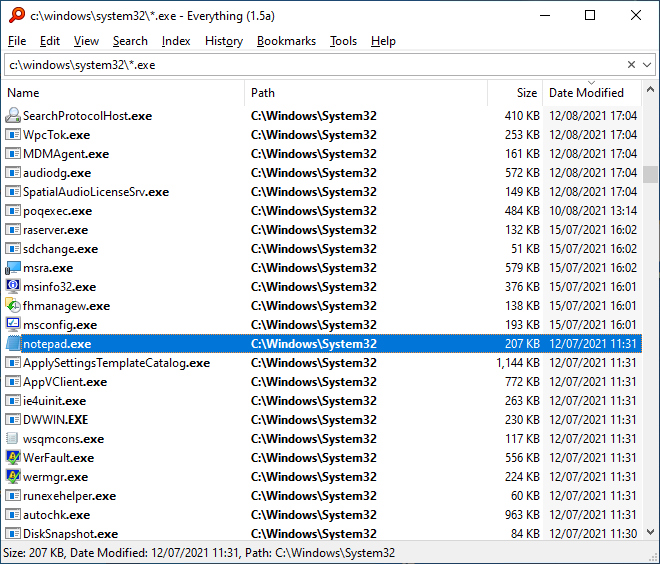The image size is (660, 564).
Task: Click the 963 KB size value
Action: 522,515
